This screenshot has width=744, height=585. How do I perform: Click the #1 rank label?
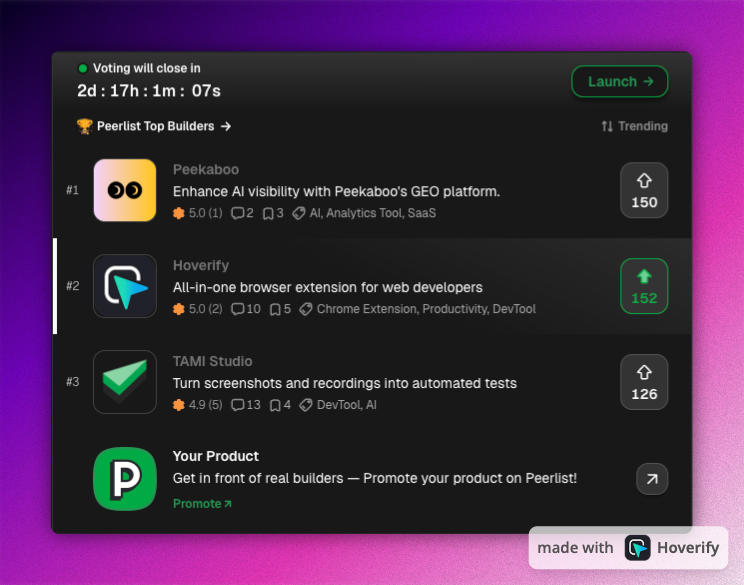pyautogui.click(x=73, y=190)
